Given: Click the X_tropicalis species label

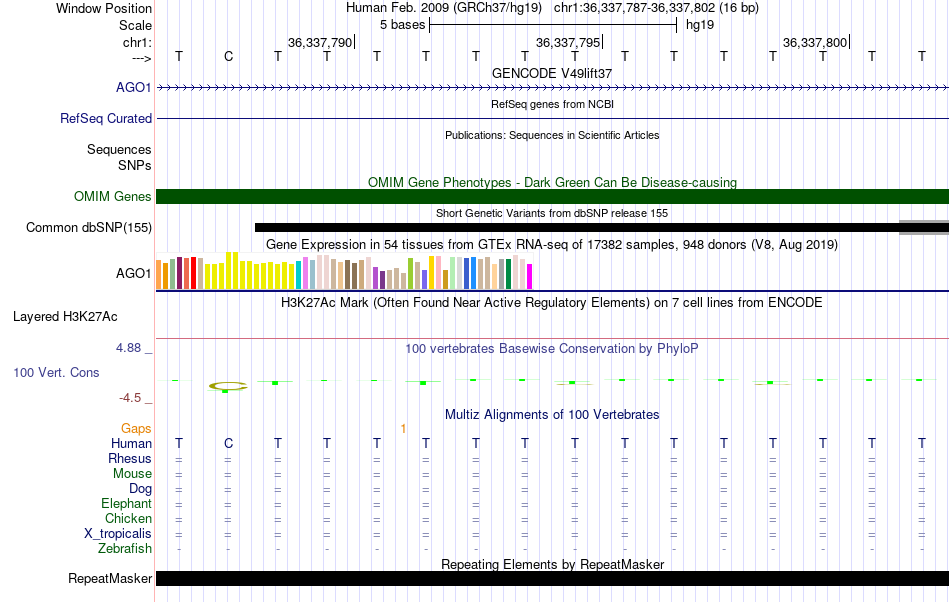Looking at the screenshot, I should pyautogui.click(x=118, y=534).
